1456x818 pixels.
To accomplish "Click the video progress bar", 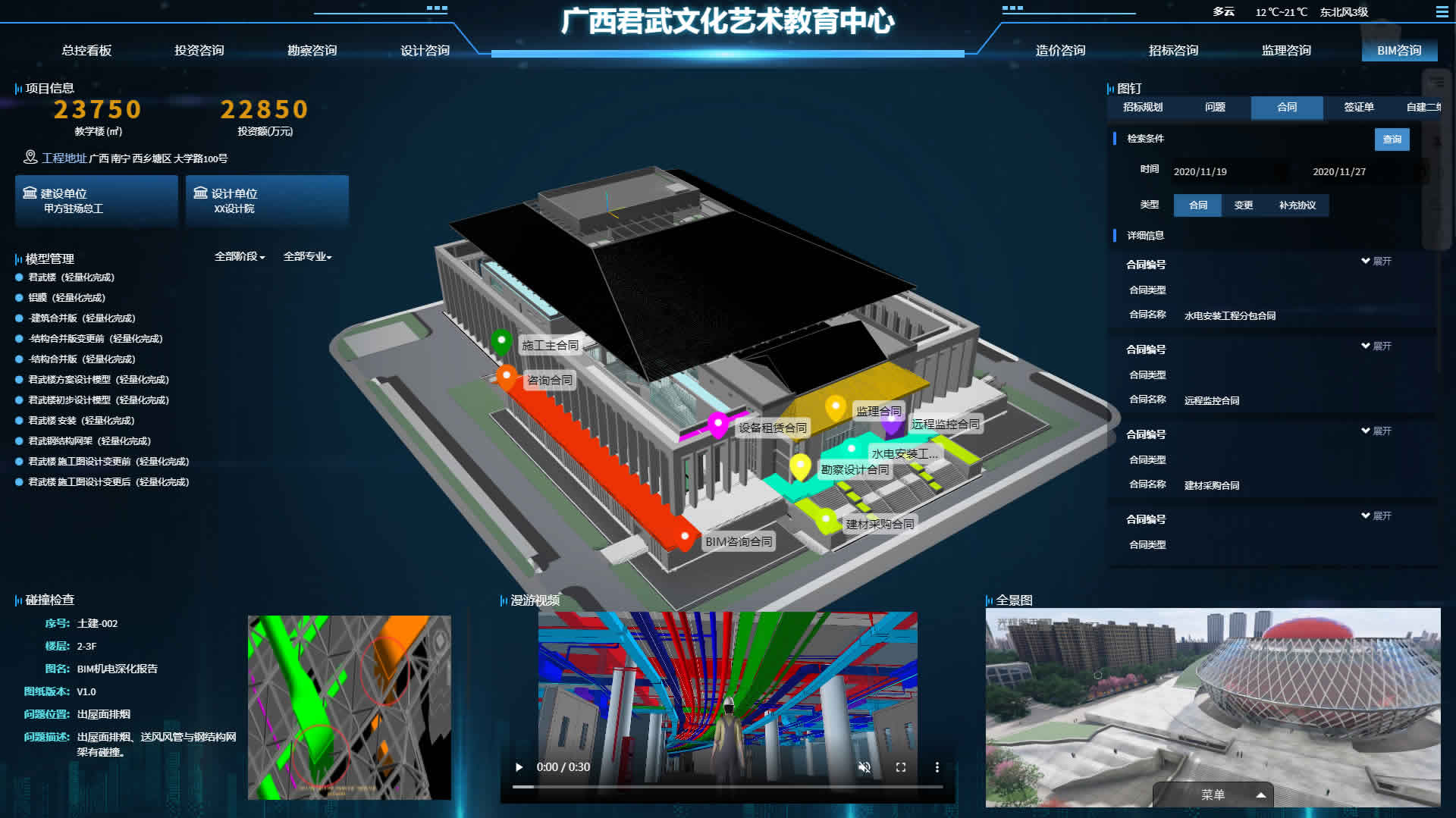I will pos(728,787).
